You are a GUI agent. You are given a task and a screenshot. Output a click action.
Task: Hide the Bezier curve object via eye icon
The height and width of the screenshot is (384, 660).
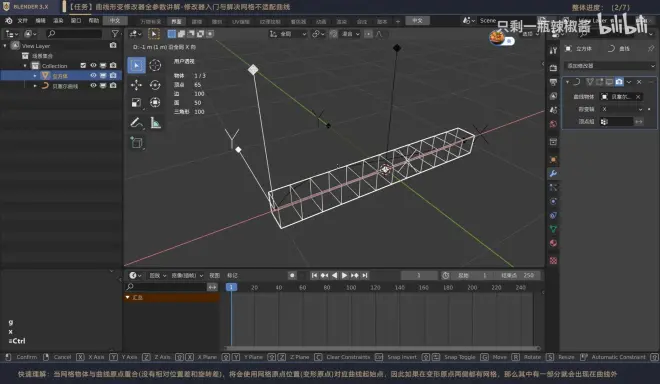(x=93, y=85)
